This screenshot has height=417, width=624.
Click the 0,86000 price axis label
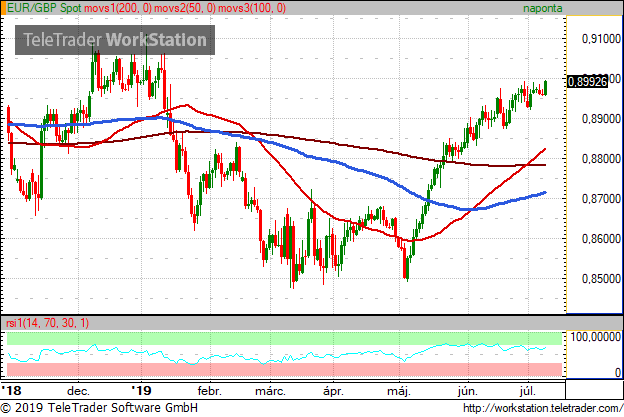click(x=601, y=239)
